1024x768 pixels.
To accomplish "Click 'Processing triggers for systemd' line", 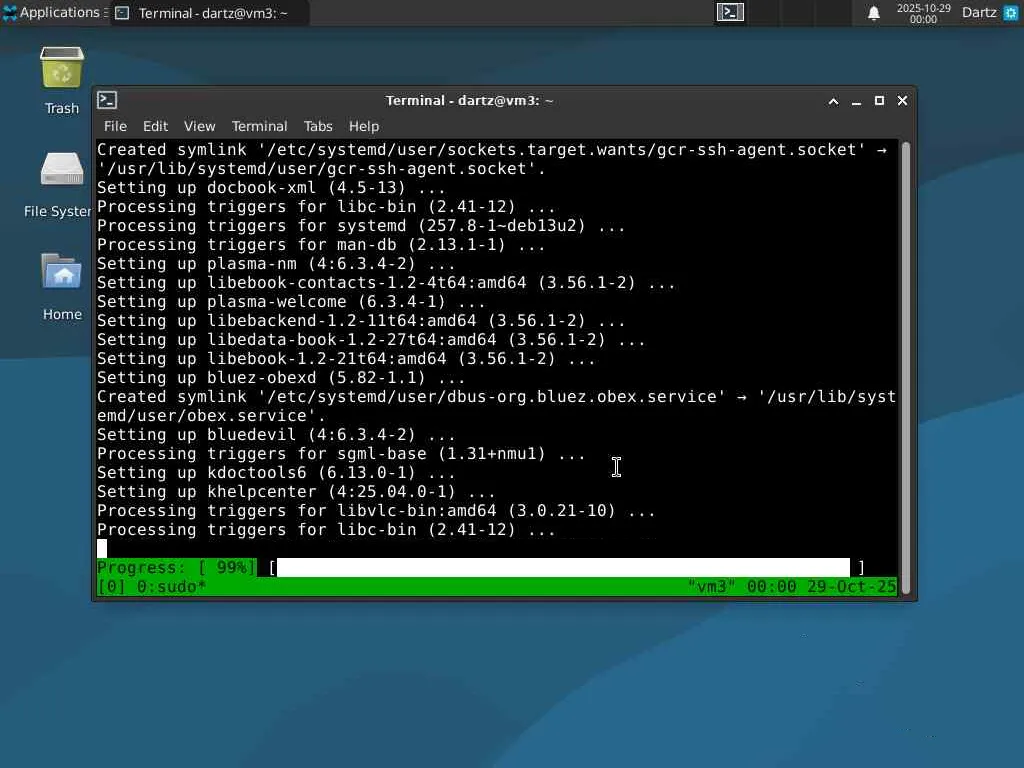I will point(361,226).
